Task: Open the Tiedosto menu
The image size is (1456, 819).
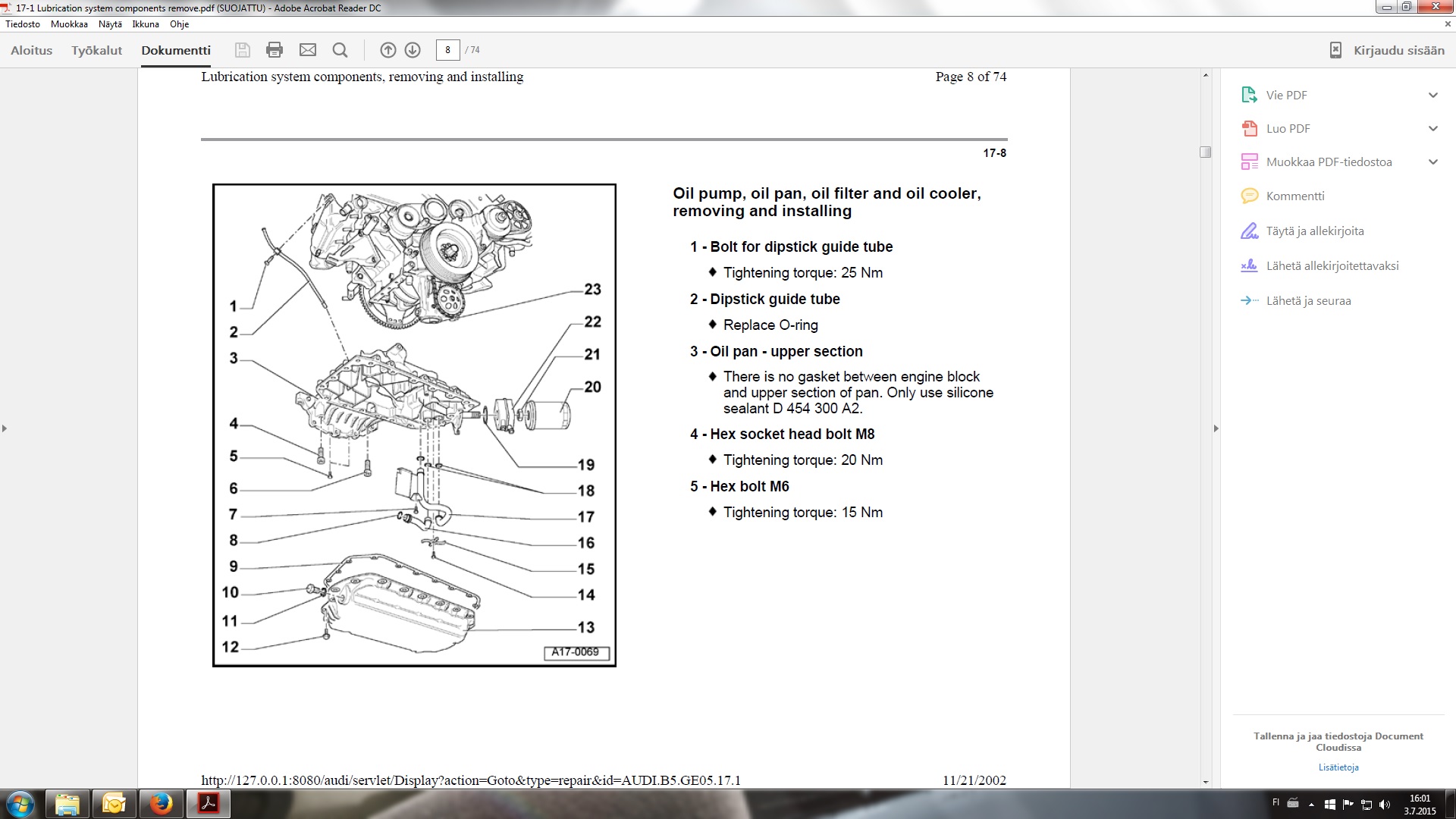Action: [x=23, y=24]
